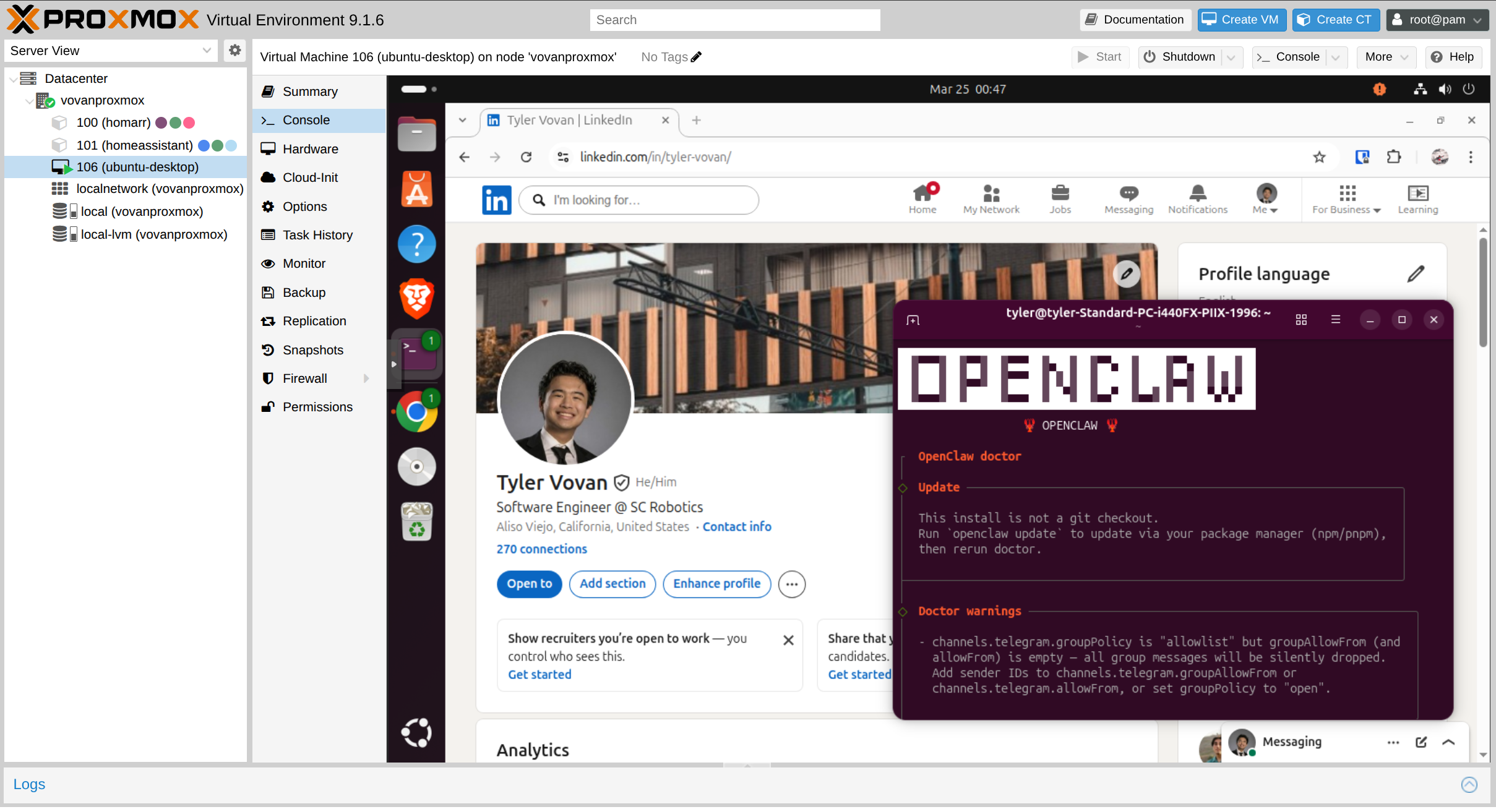The height and width of the screenshot is (812, 1496).
Task: Click the Create CT button
Action: tap(1335, 20)
